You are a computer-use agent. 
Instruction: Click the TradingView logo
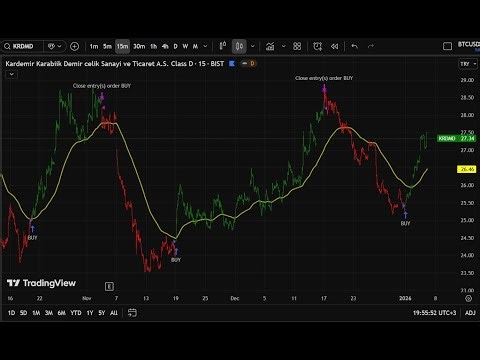[x=41, y=283]
